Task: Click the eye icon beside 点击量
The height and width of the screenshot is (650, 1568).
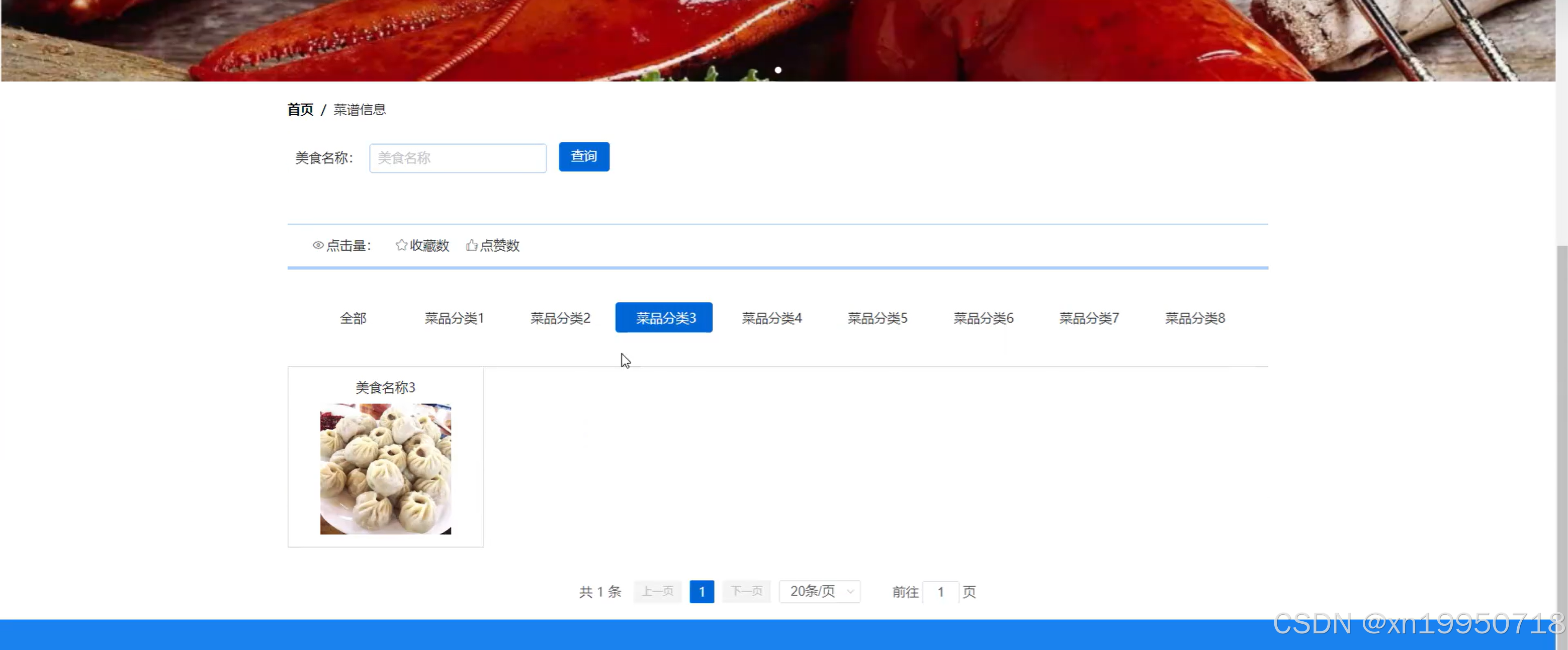Action: 318,246
